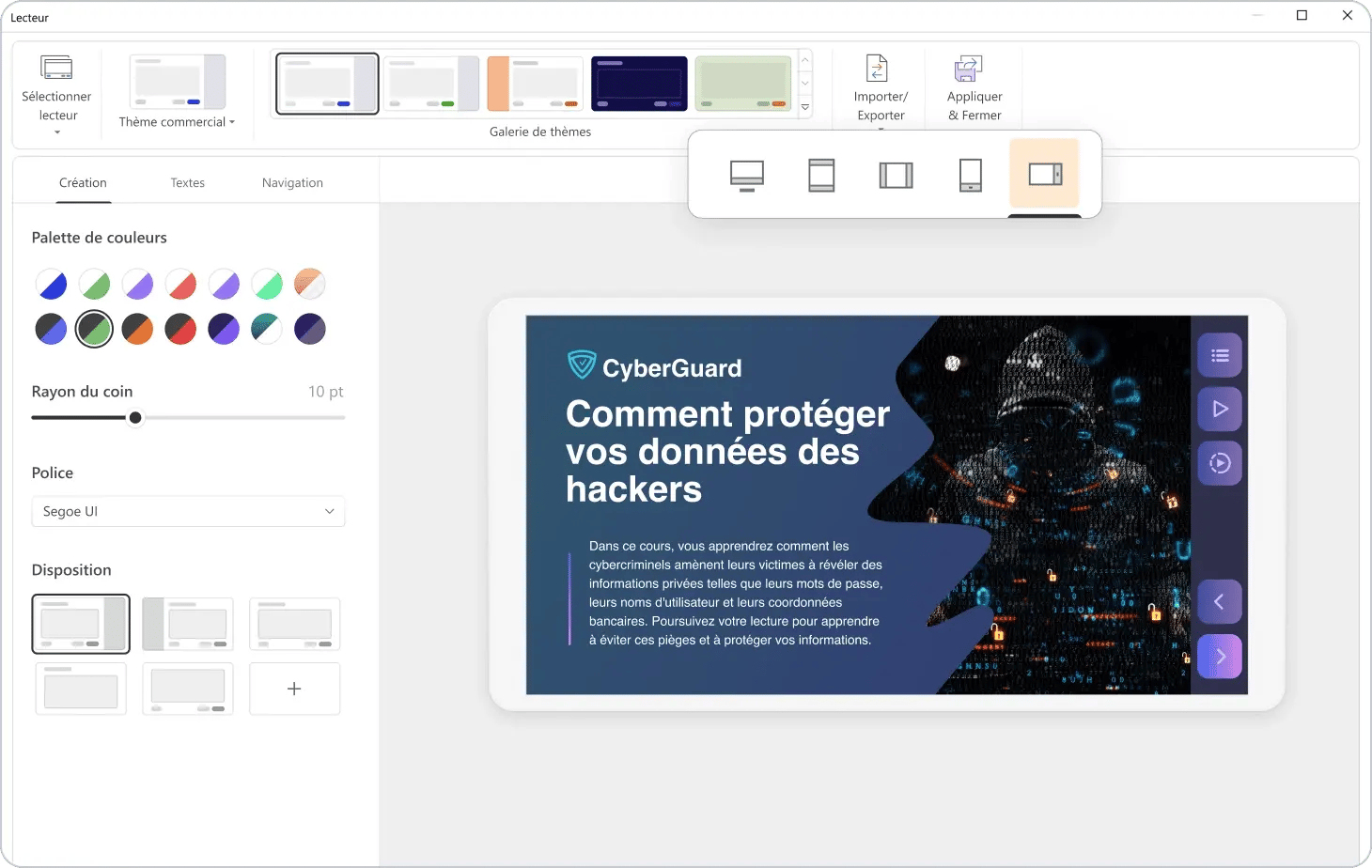Select the green-accent theme in gallery
The width and height of the screenshot is (1372, 868).
click(431, 84)
